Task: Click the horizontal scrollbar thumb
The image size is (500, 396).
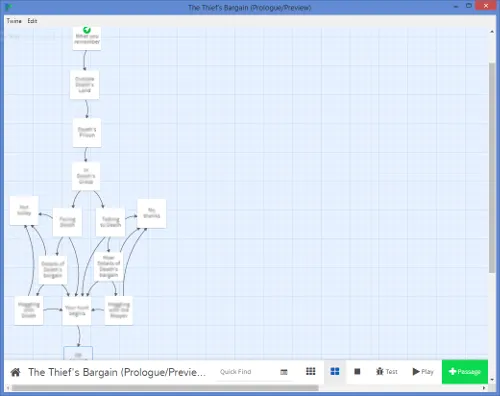Action: click(165, 388)
